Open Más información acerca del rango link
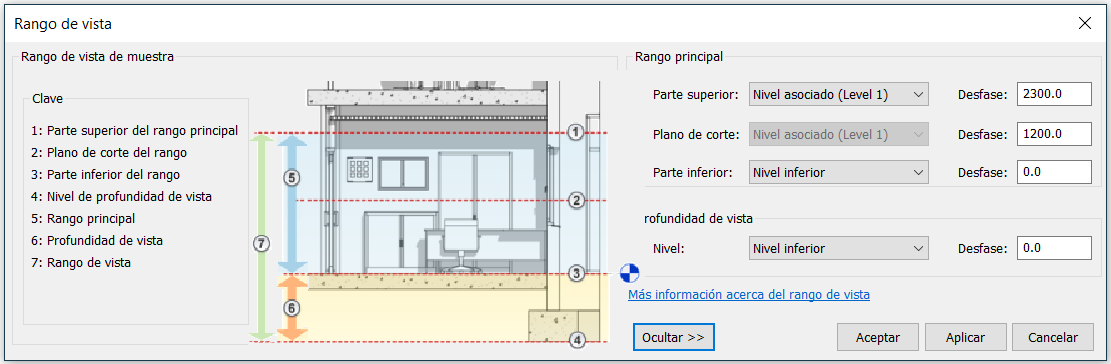1111x364 pixels. [x=749, y=294]
